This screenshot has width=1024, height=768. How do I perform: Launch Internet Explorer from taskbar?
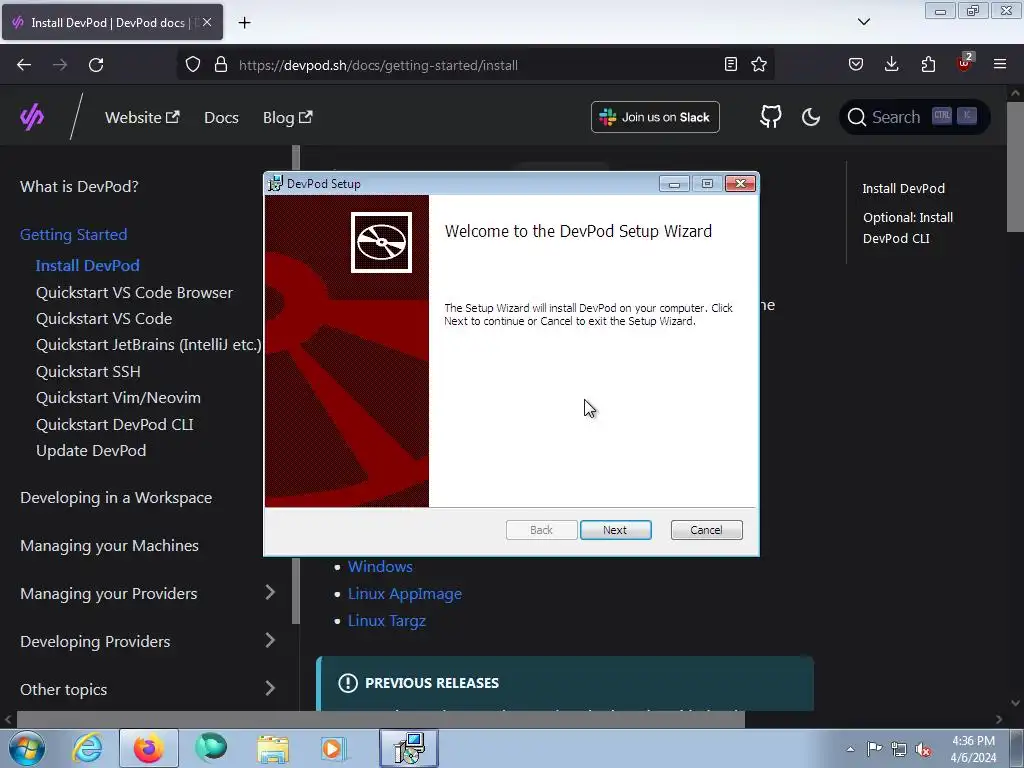pyautogui.click(x=87, y=748)
